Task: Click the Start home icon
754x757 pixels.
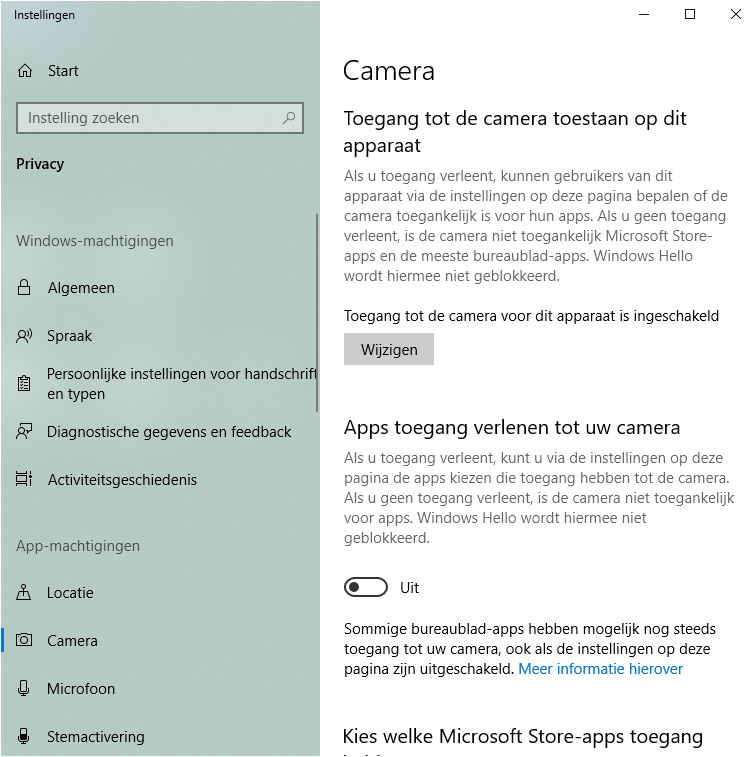Action: (x=25, y=71)
